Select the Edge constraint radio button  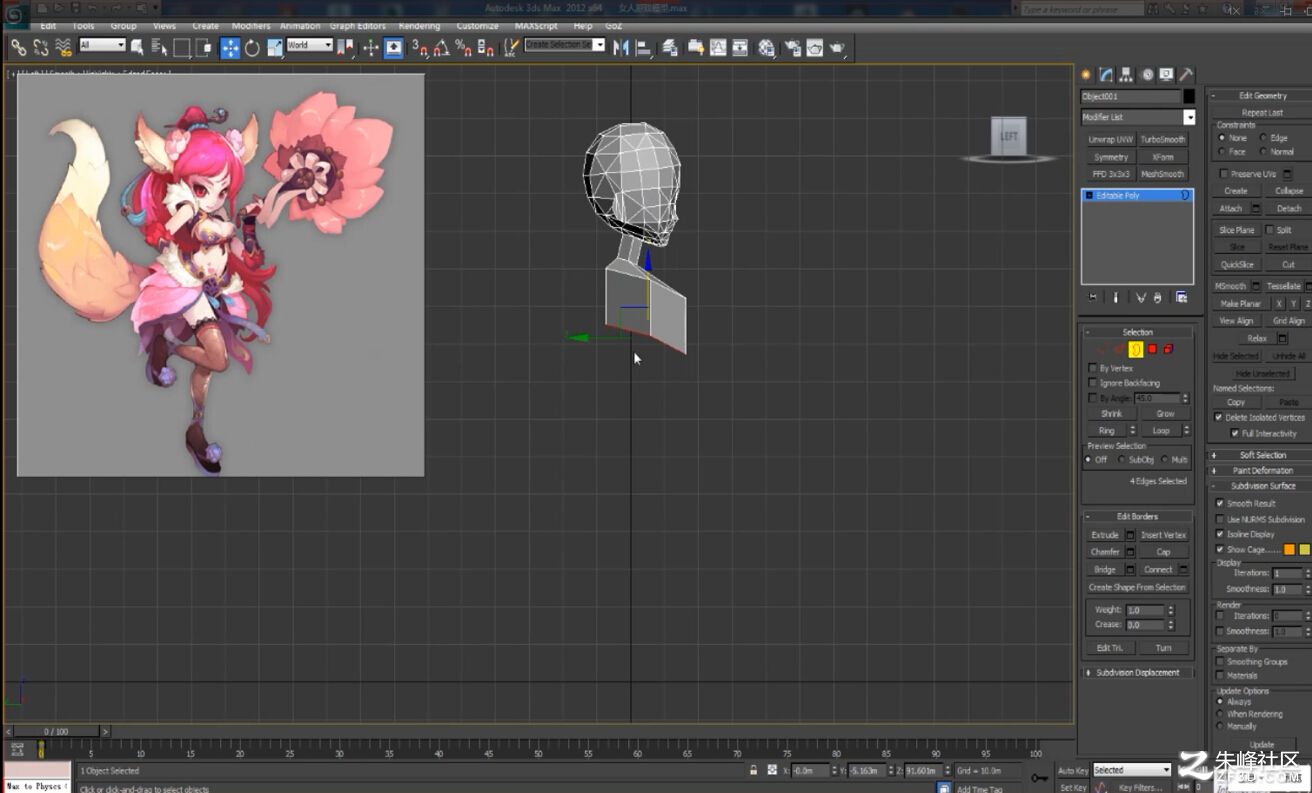1263,138
